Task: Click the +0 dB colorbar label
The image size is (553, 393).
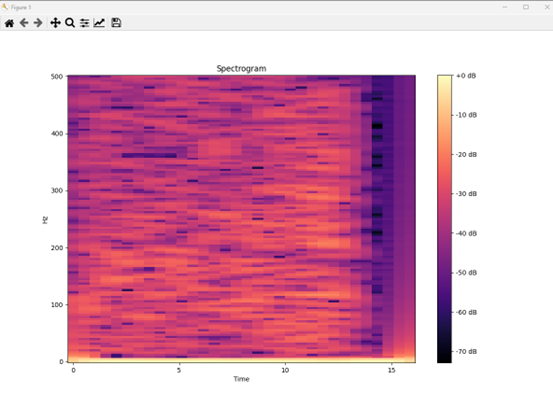Action: [x=466, y=76]
